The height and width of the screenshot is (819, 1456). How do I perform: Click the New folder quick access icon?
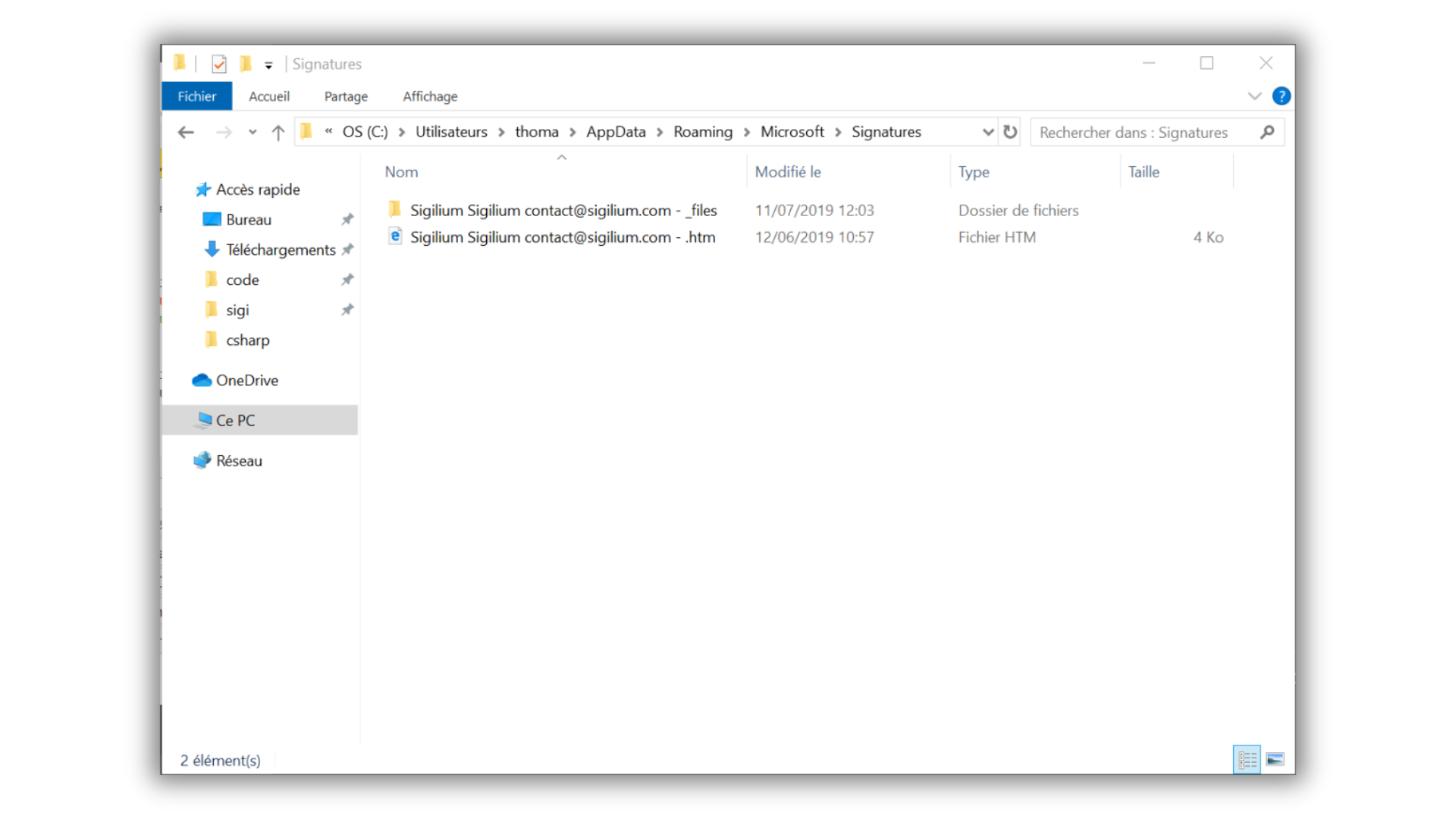point(246,64)
